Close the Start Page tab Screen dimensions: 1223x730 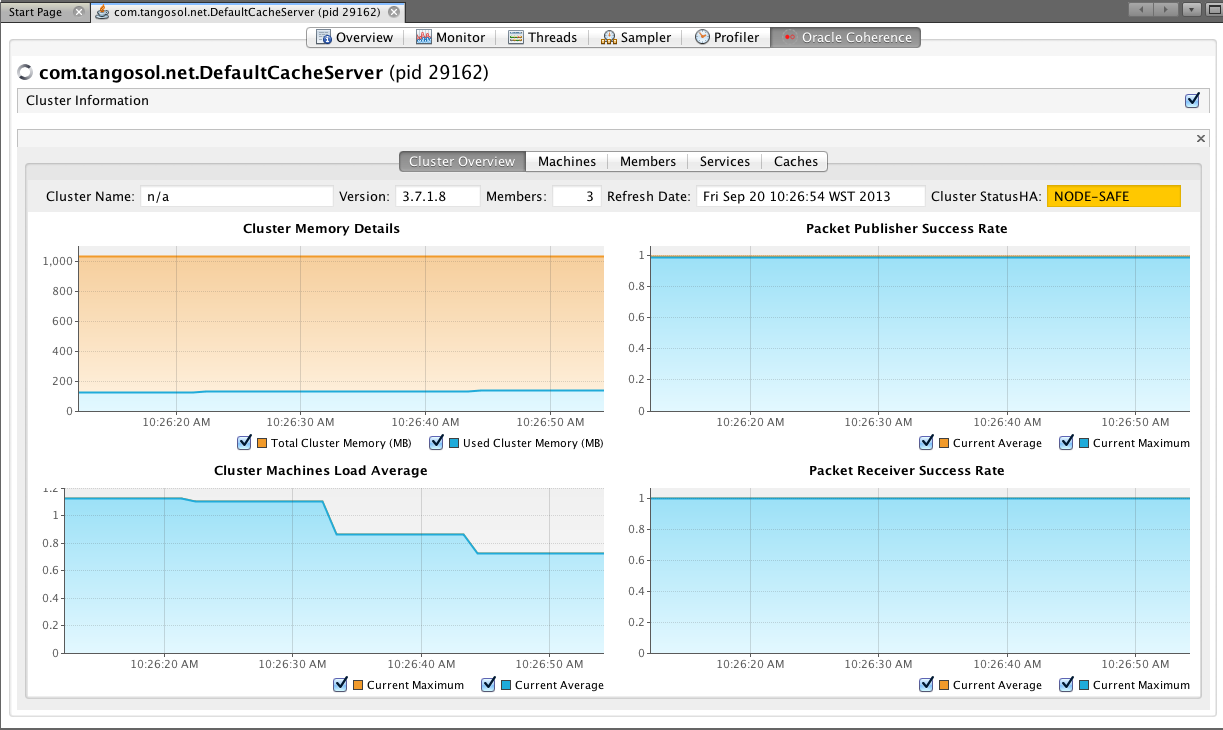79,12
